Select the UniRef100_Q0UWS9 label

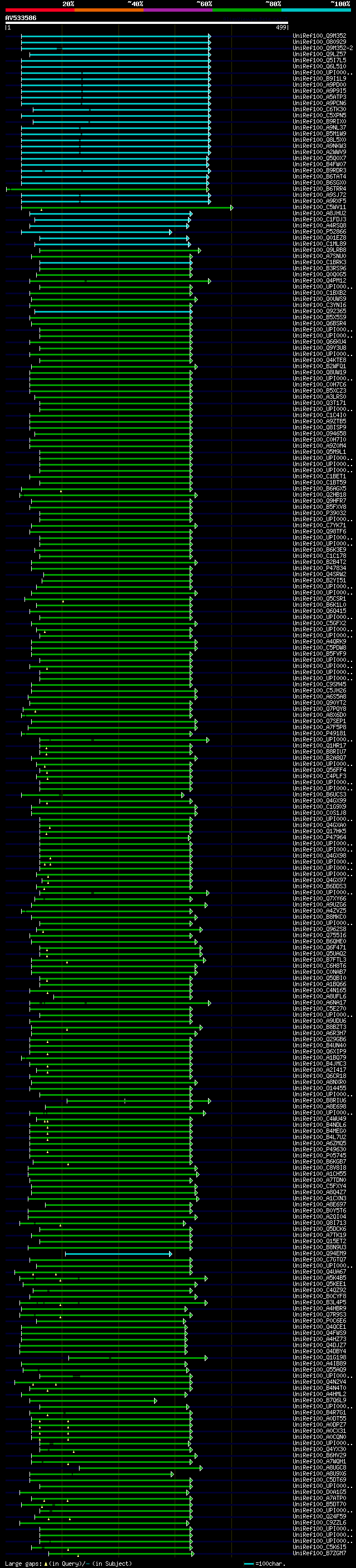(319, 299)
